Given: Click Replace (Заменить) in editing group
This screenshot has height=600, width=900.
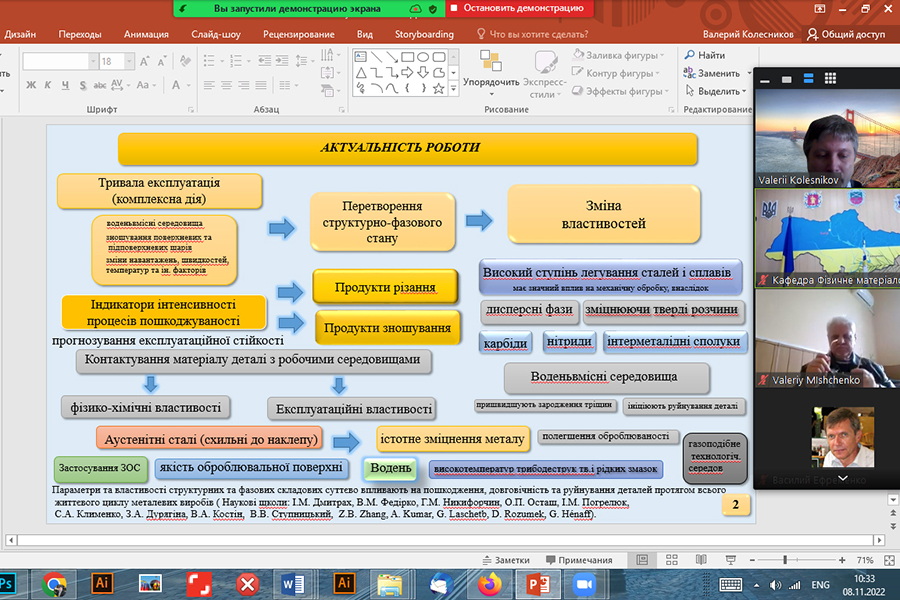Looking at the screenshot, I should (x=712, y=73).
